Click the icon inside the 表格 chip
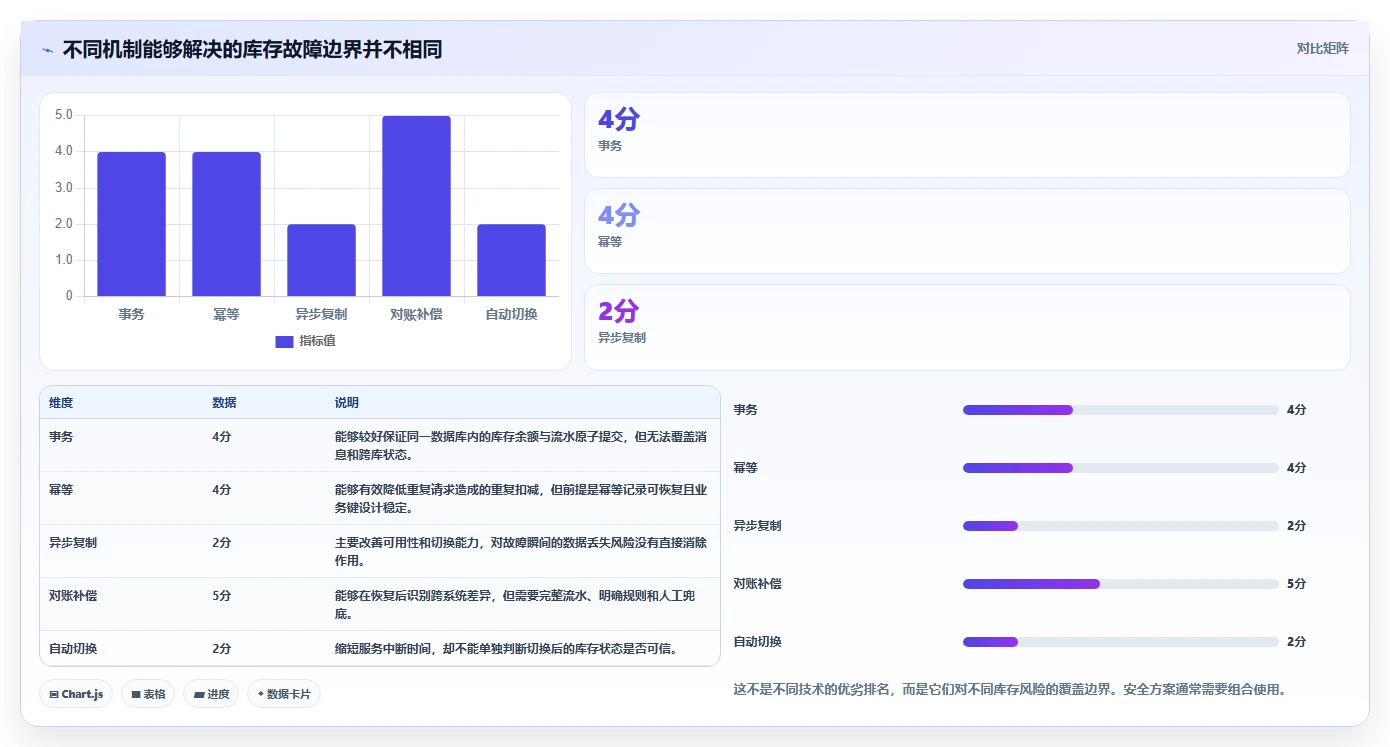This screenshot has height=747, width=1390. click(x=135, y=694)
